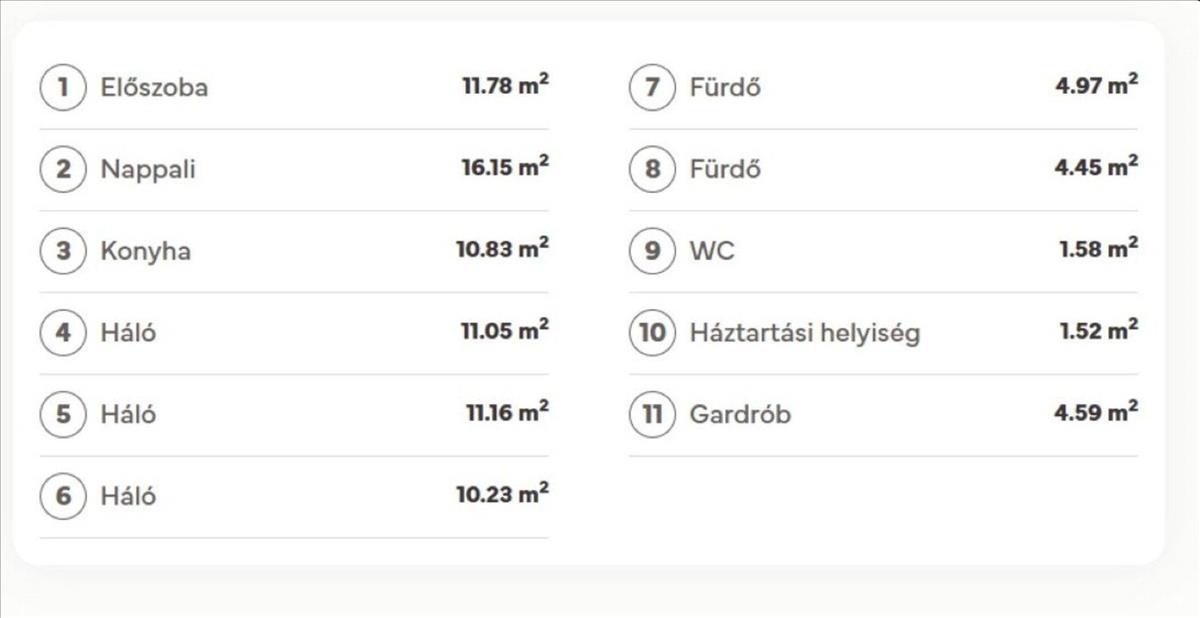Image resolution: width=1200 pixels, height=618 pixels.
Task: Click the Előszoba room label
Action: point(154,88)
